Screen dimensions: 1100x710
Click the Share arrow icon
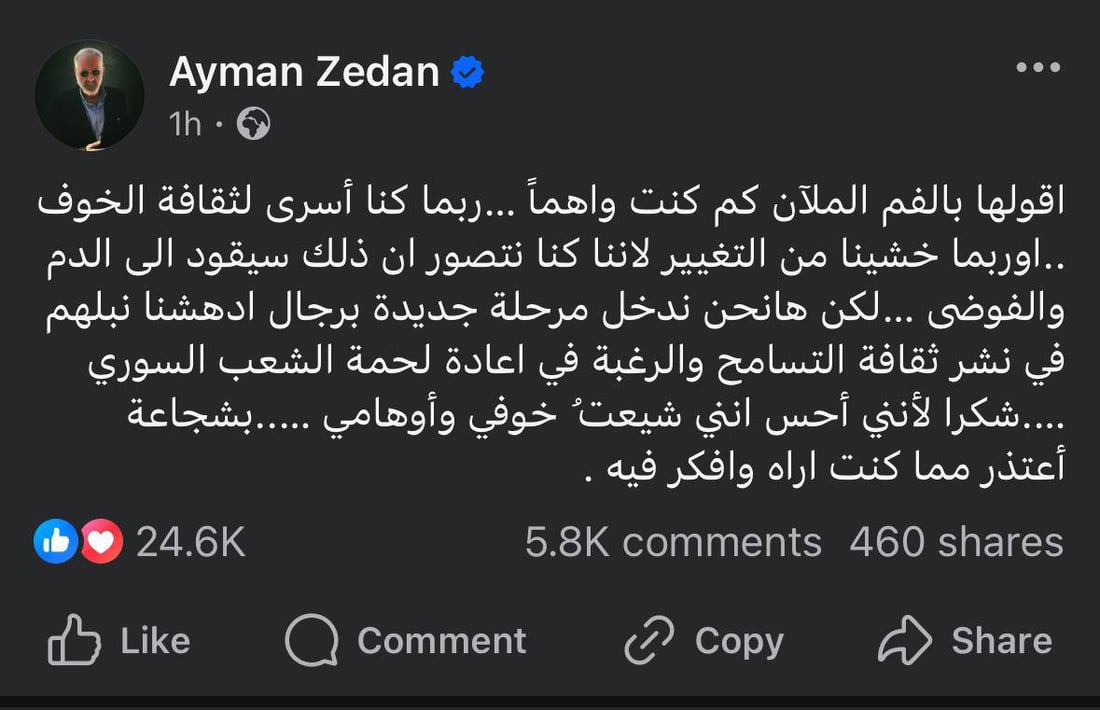pos(907,639)
